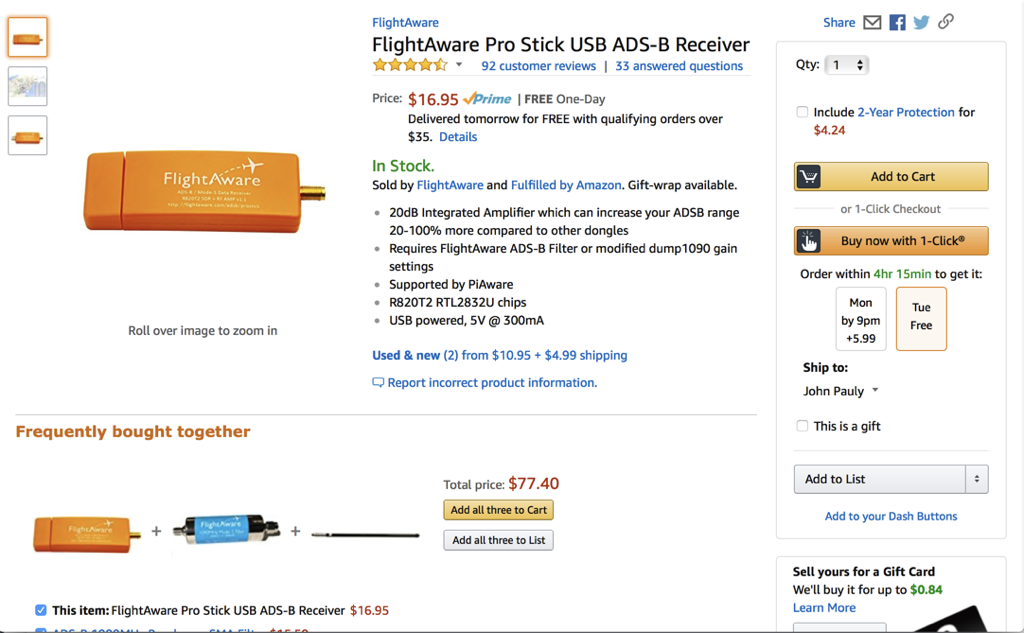Share product on Twitter
Image resolution: width=1024 pixels, height=633 pixels.
point(921,22)
